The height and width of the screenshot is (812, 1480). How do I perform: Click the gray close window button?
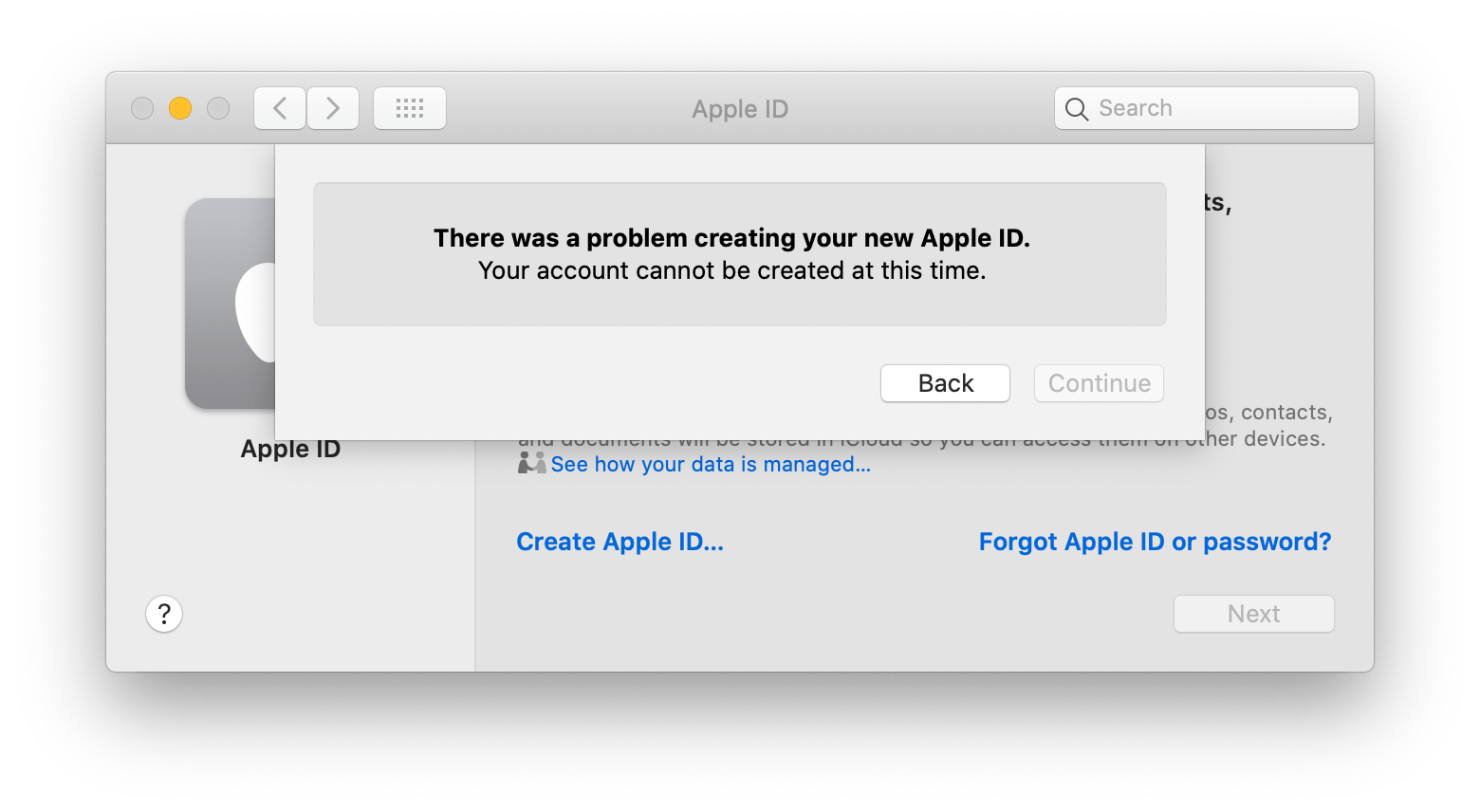(x=142, y=108)
